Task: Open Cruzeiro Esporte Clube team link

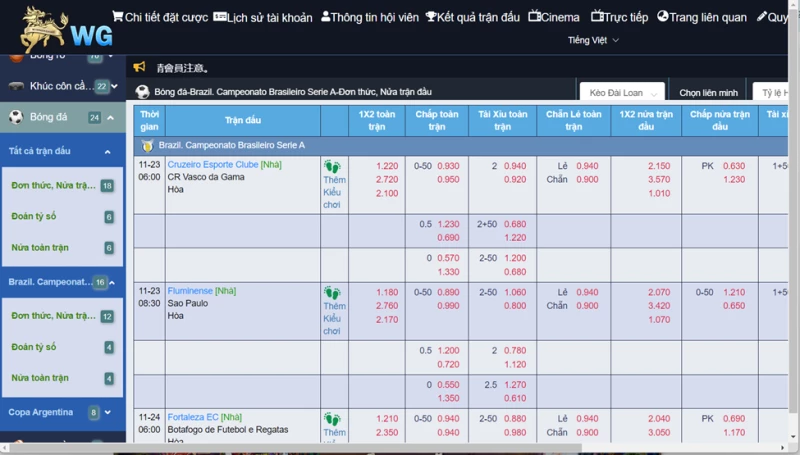Action: 213,165
